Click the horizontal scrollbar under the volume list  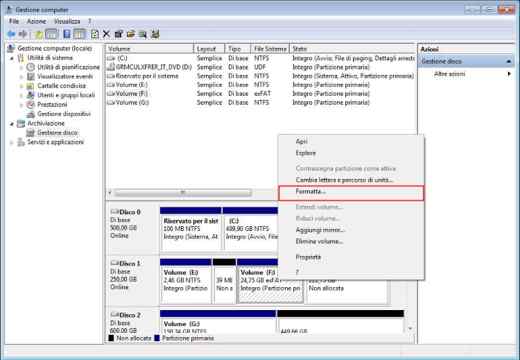click(x=183, y=192)
